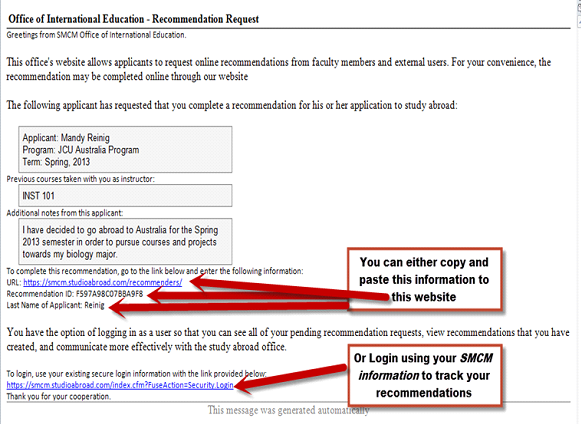Click the 'Term: Spring, 2013' line
This screenshot has height=424, width=581.
click(56, 162)
